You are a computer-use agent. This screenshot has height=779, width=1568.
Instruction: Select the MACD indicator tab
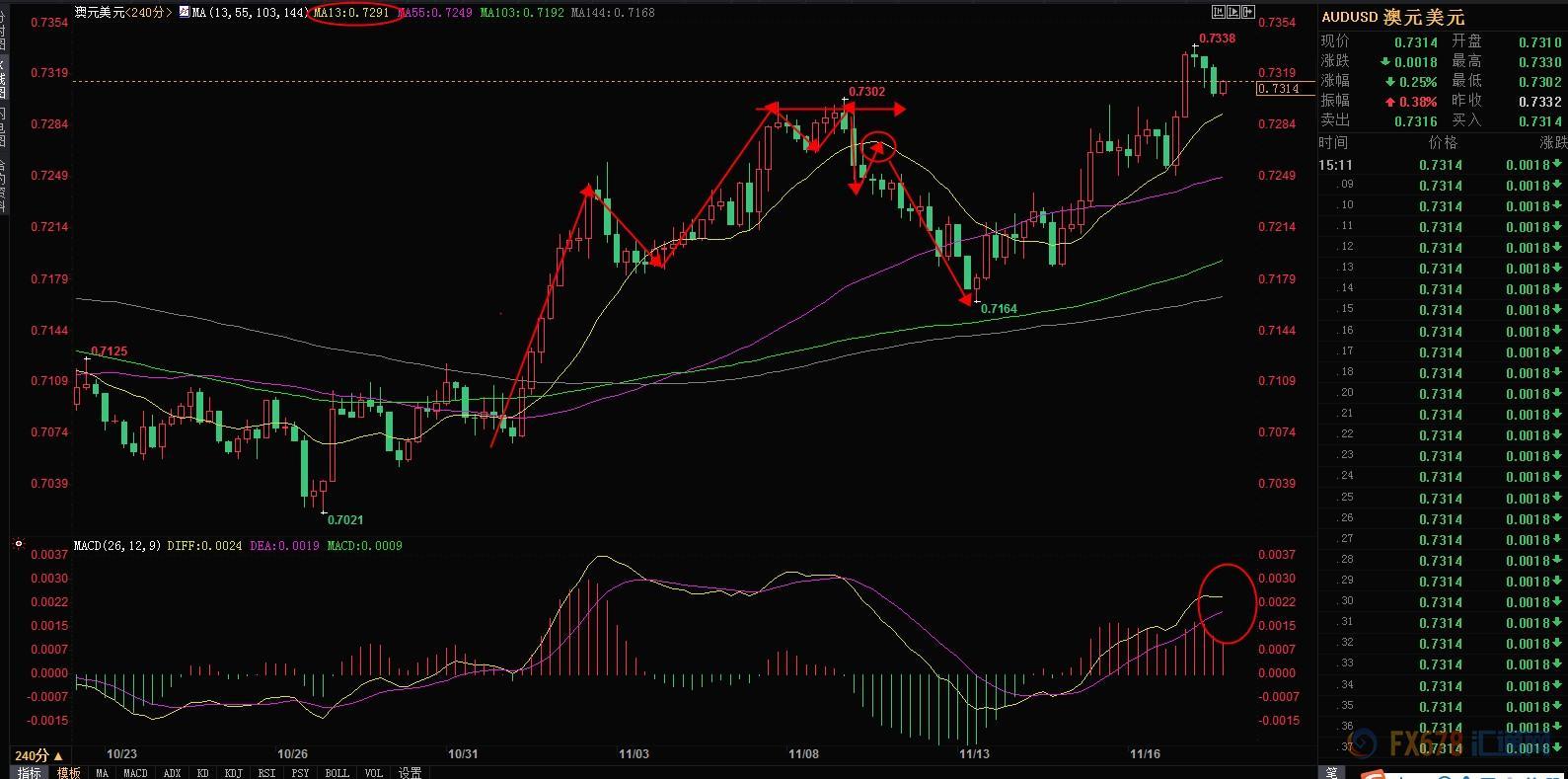135,772
